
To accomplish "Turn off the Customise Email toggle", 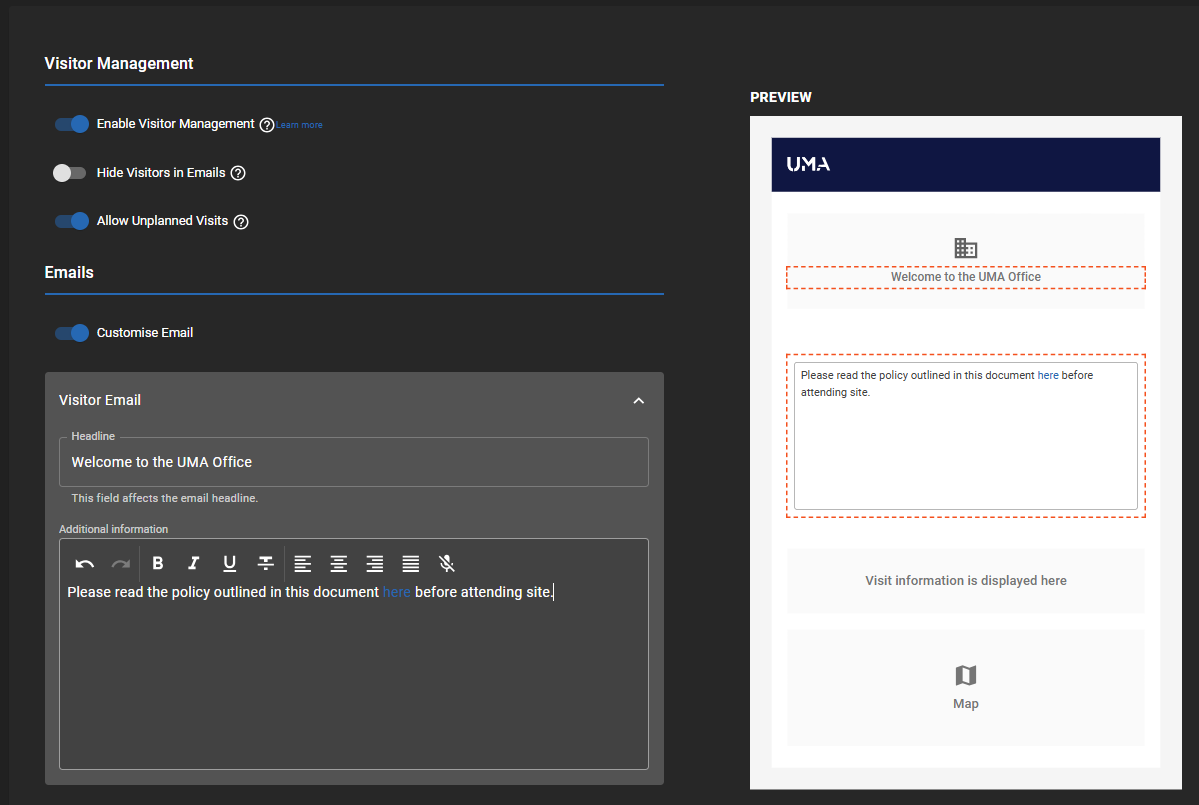I will tap(72, 333).
